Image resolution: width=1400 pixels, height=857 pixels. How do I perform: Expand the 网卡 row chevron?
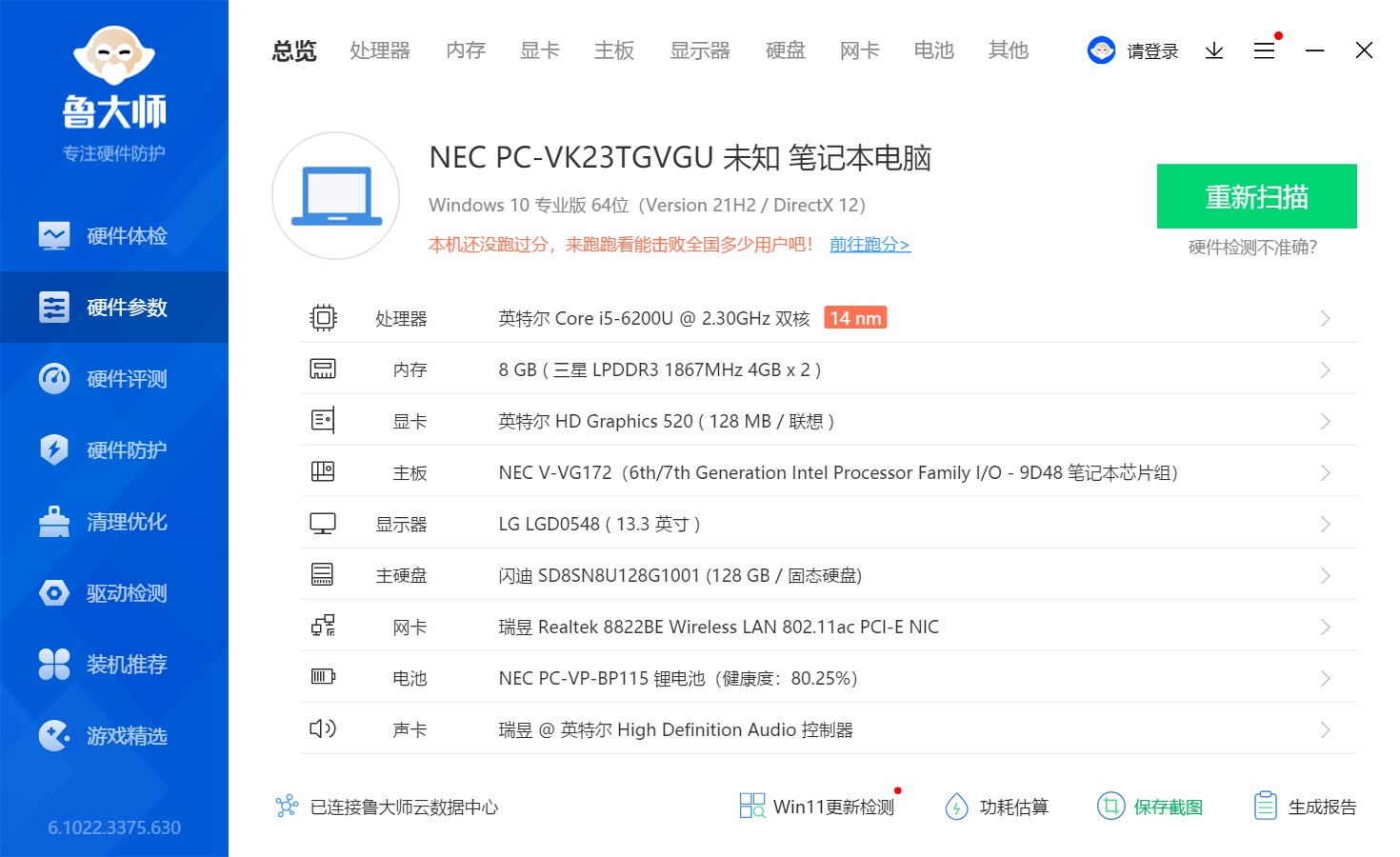(1325, 627)
